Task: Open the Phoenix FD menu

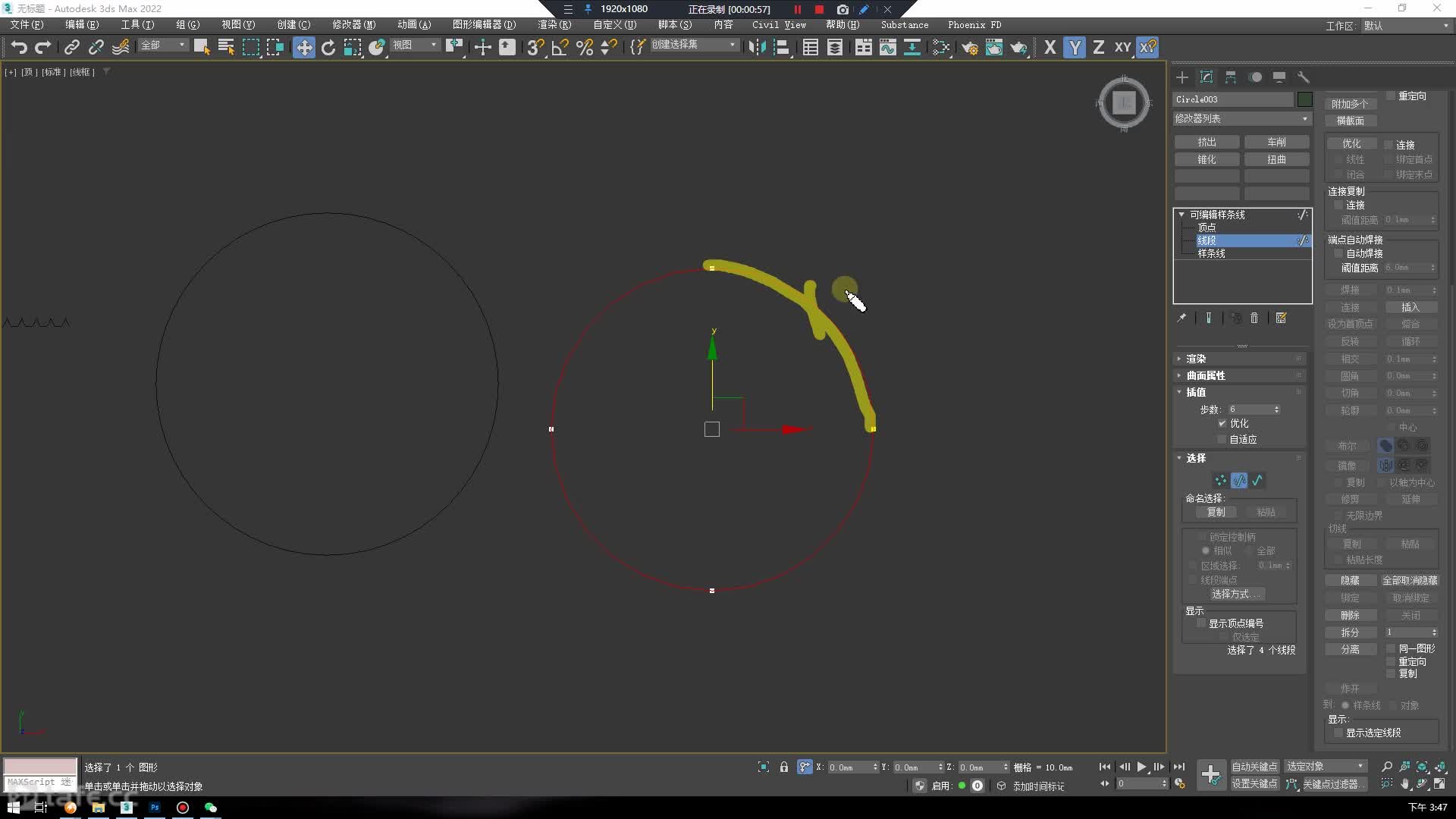Action: coord(974,25)
